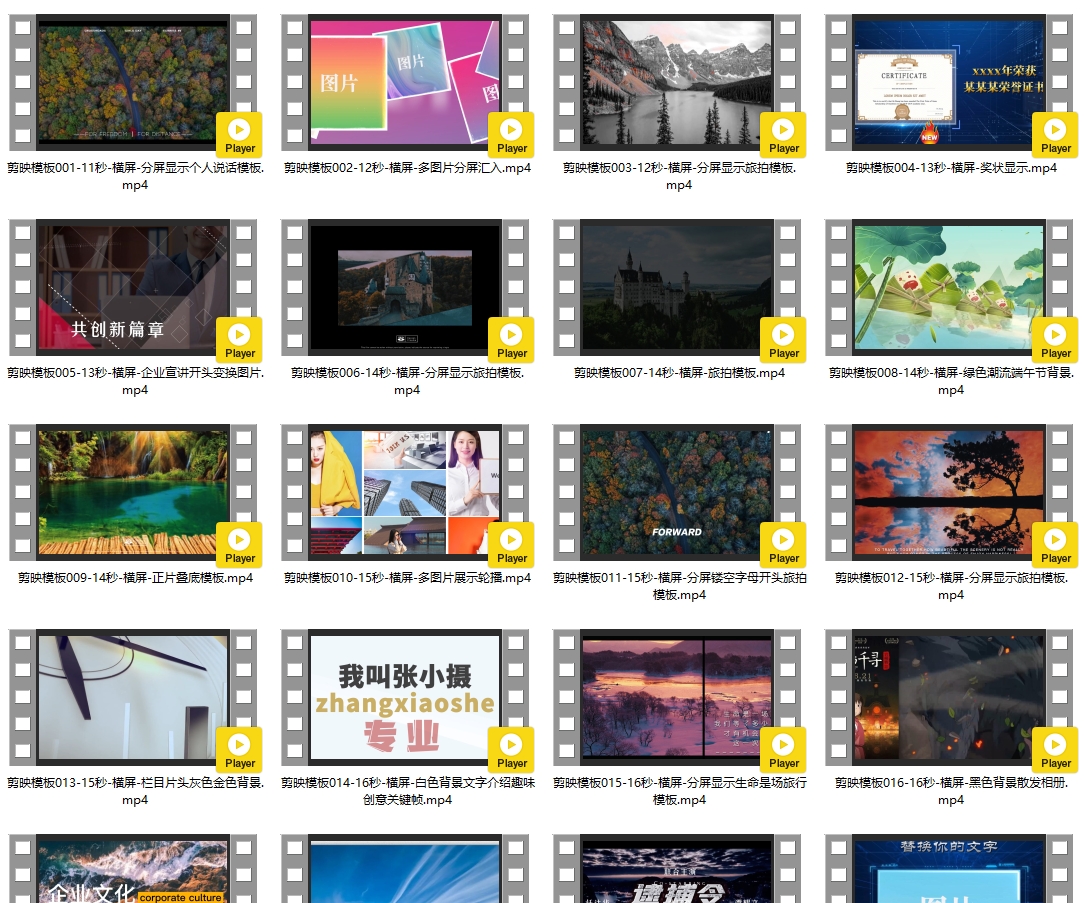Image resolution: width=1084 pixels, height=903 pixels.
Task: Click the 剪映模板004 奖状显示.mp4 filename label
Action: [x=950, y=168]
